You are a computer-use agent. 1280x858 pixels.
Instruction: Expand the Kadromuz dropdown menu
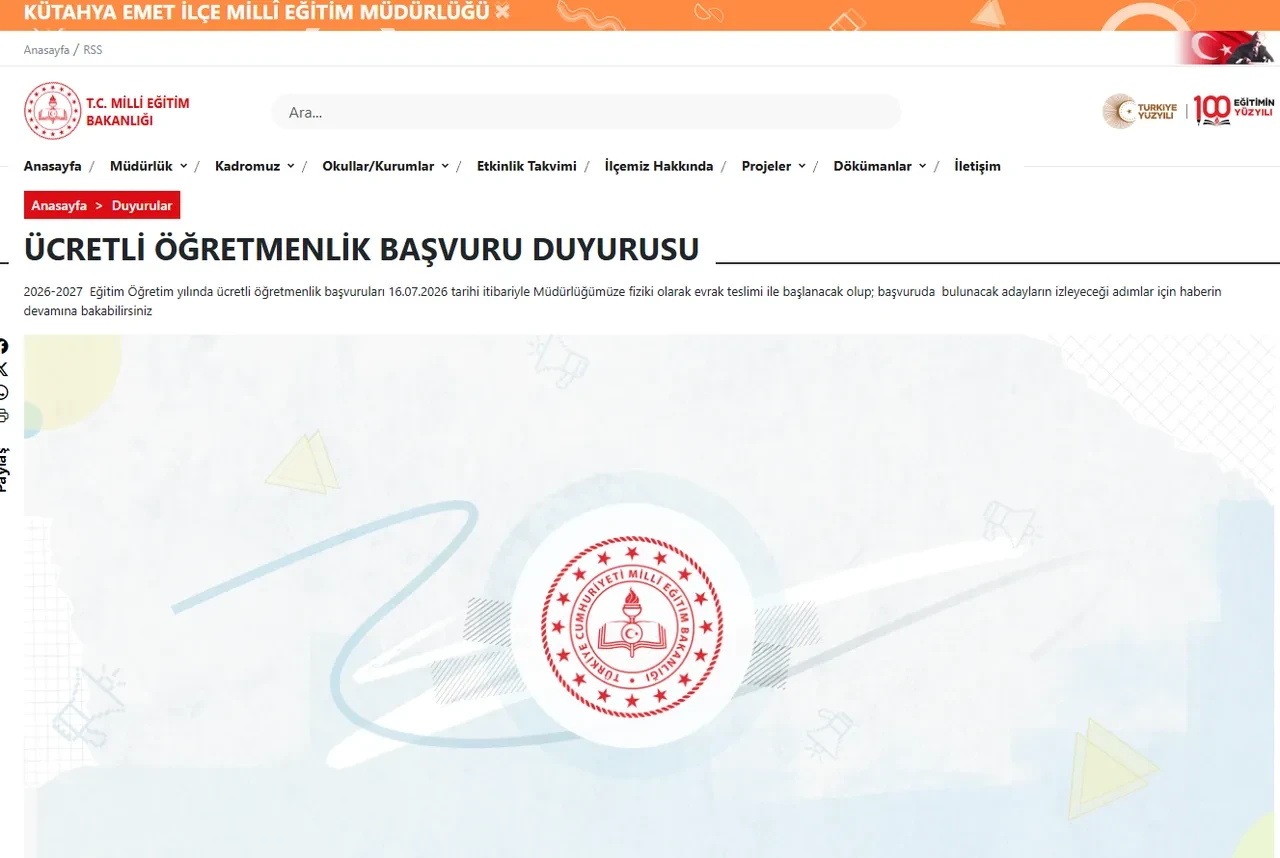click(255, 166)
